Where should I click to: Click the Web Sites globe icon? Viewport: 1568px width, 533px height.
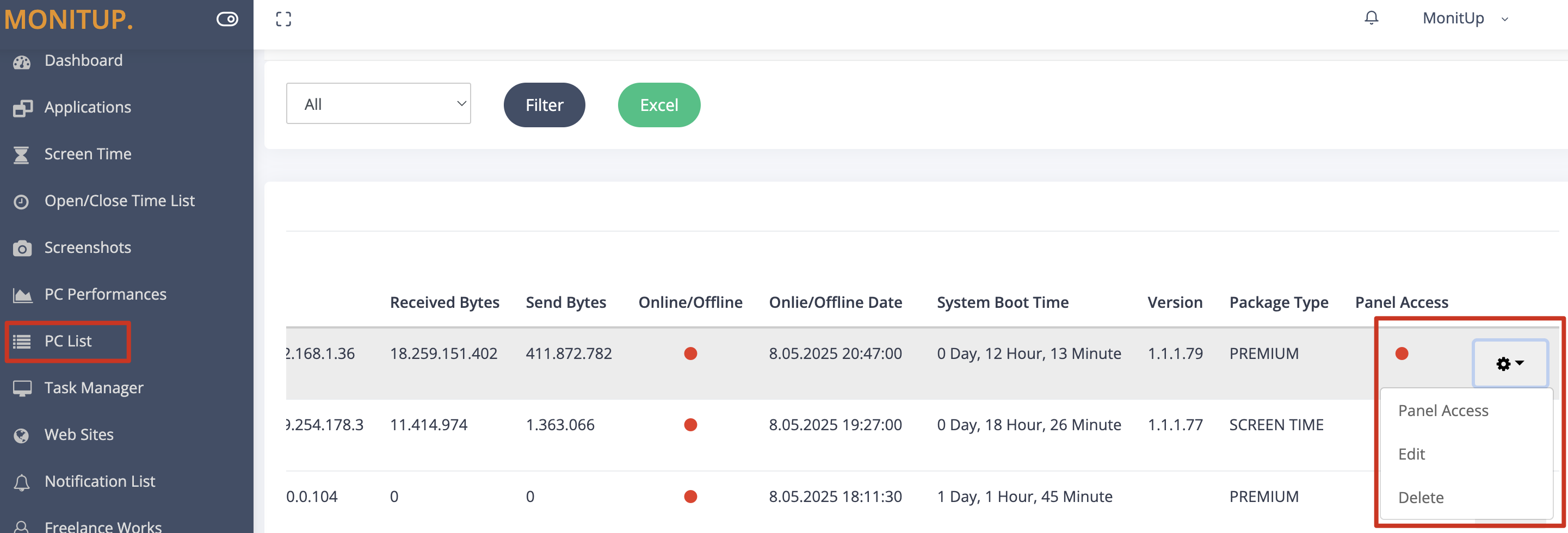[x=21, y=435]
